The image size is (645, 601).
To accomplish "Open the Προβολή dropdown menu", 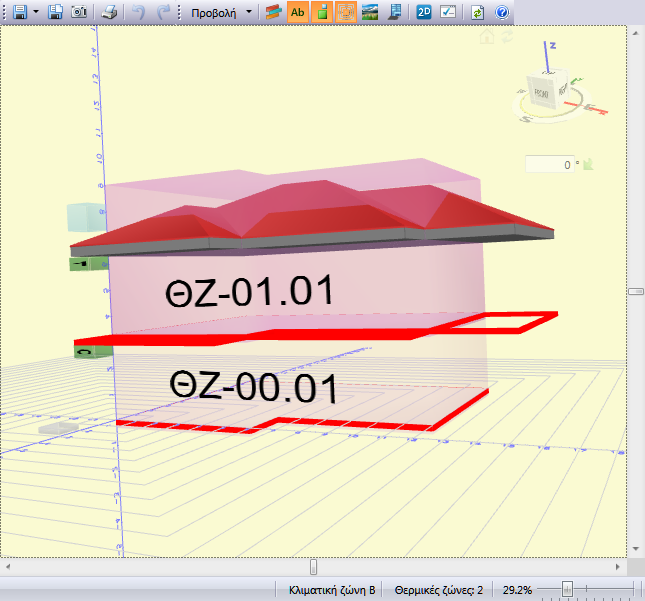I will [x=213, y=13].
